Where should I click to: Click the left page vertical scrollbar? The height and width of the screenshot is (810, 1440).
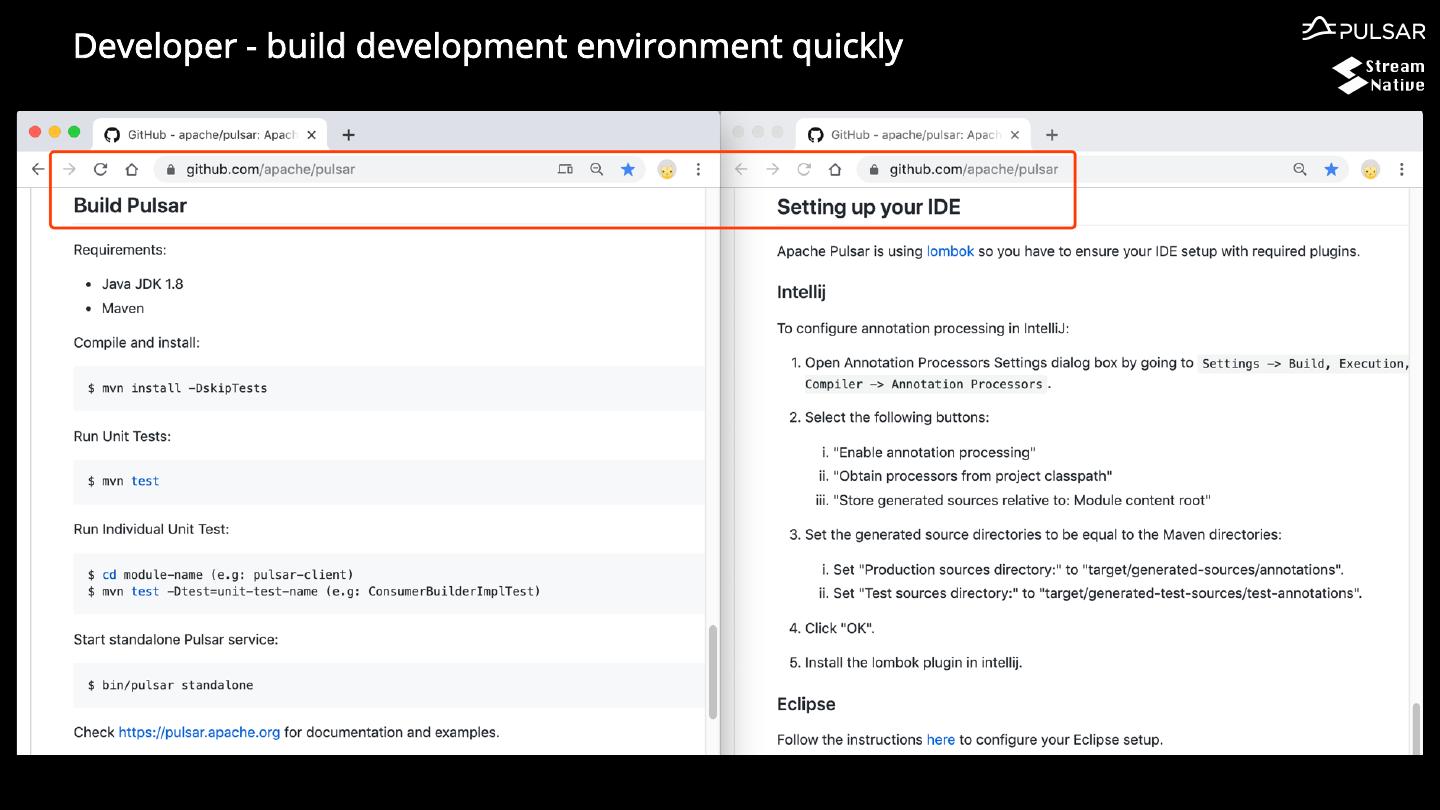[713, 671]
